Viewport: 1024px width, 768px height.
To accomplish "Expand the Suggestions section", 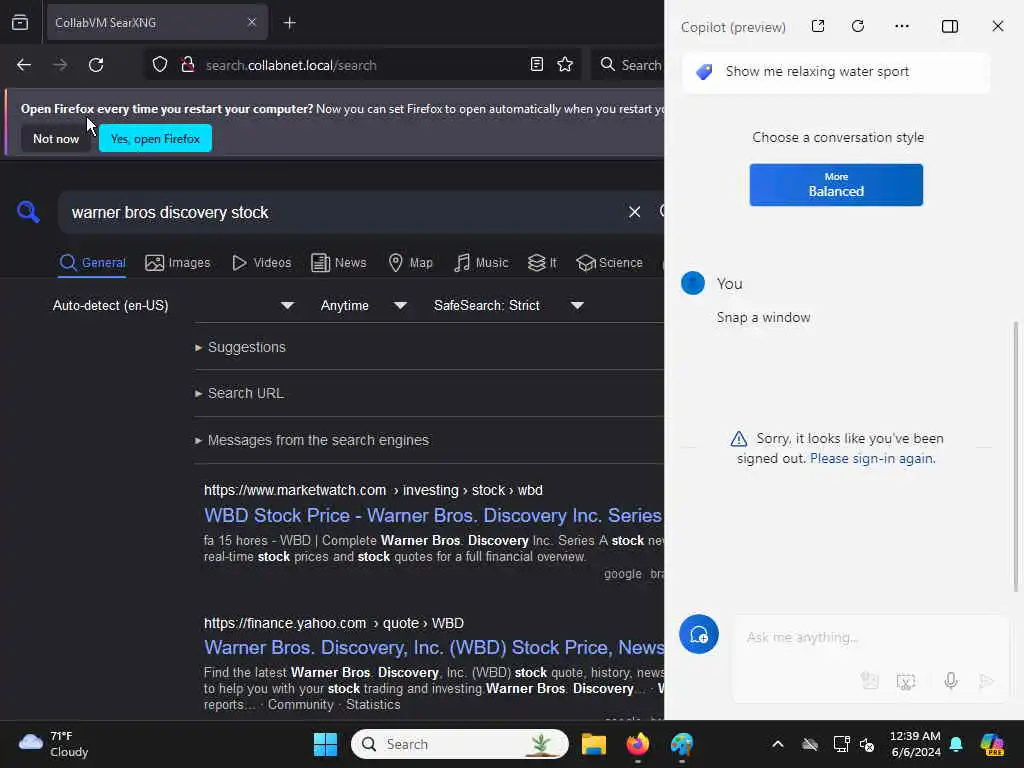I will tap(240, 347).
